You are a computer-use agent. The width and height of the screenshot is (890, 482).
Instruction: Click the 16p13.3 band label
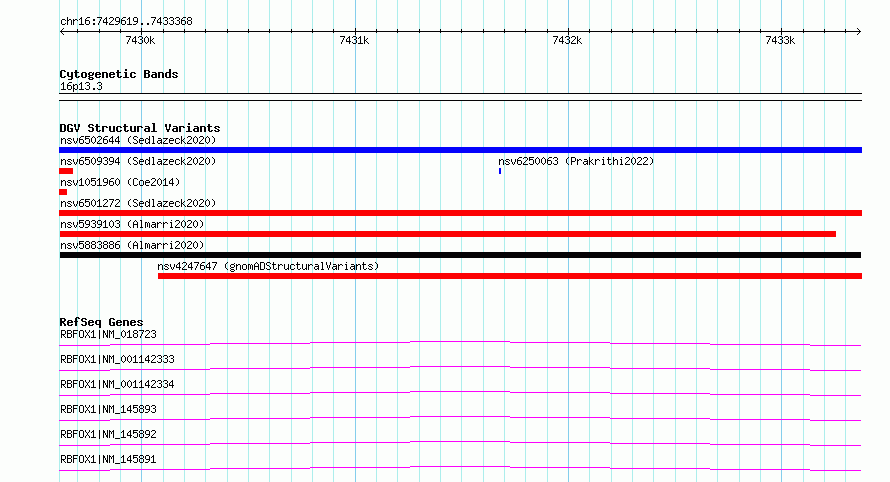81,86
